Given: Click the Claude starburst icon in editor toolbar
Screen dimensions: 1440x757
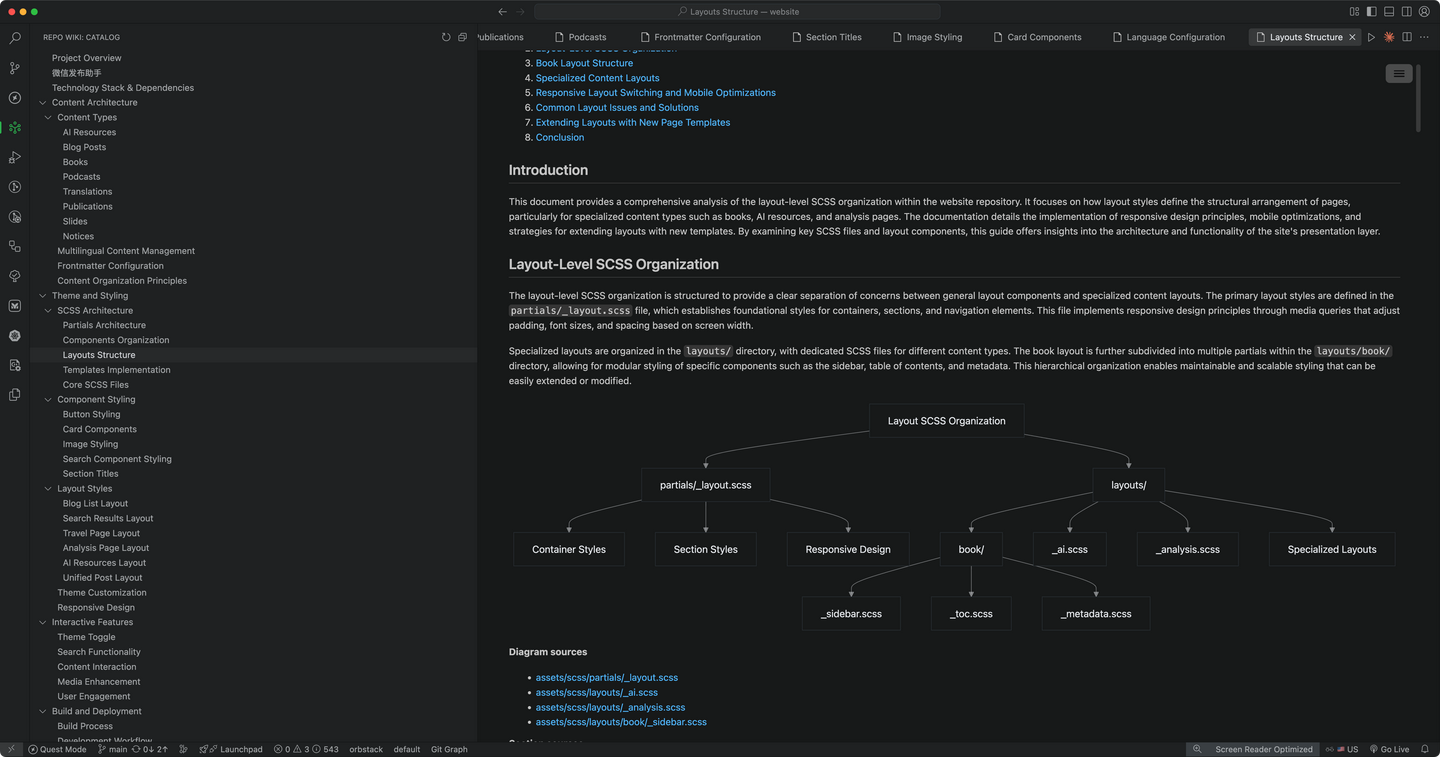Looking at the screenshot, I should 1389,37.
